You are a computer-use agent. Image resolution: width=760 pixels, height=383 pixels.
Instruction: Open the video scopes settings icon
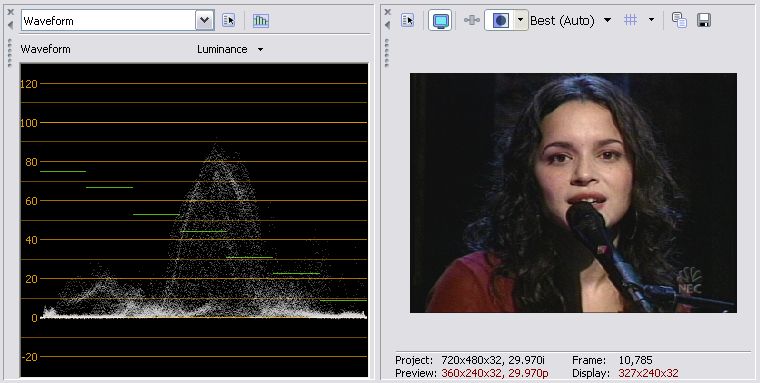(x=228, y=20)
